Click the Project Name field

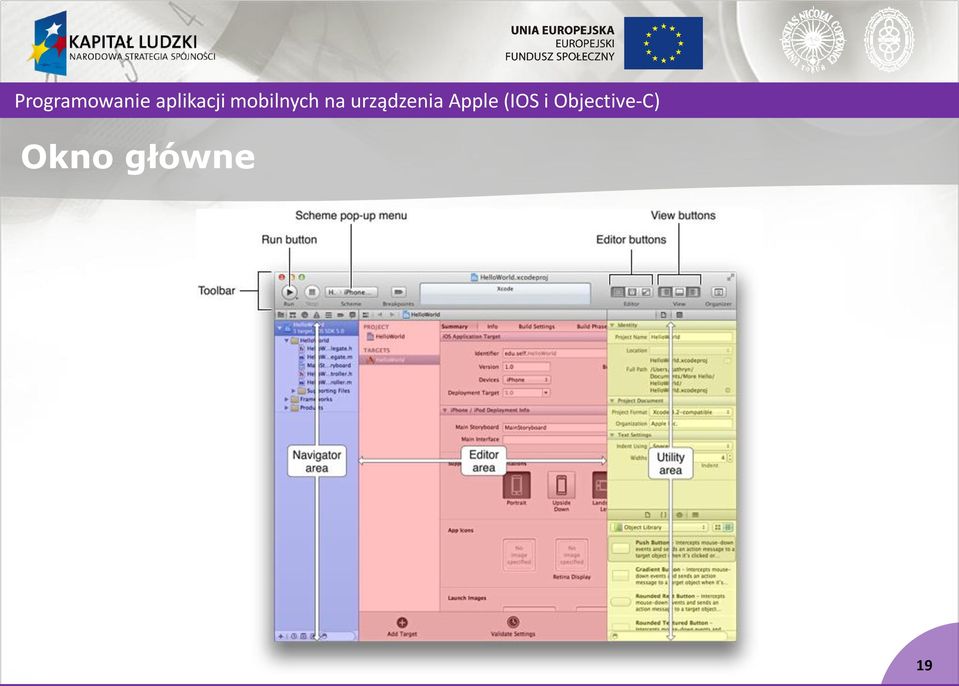click(691, 337)
